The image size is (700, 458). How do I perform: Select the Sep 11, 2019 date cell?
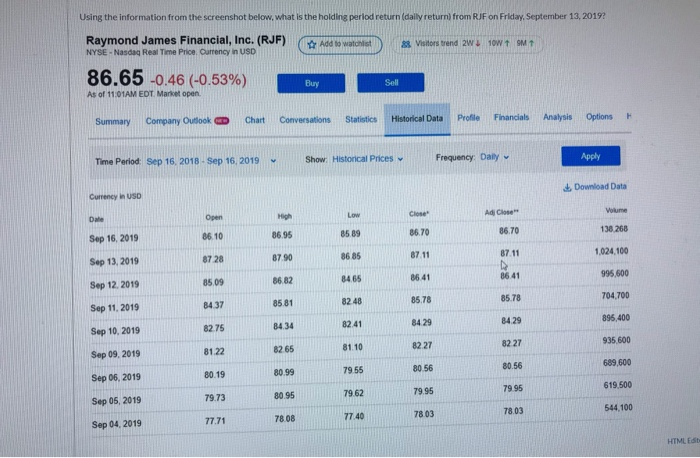[x=115, y=308]
